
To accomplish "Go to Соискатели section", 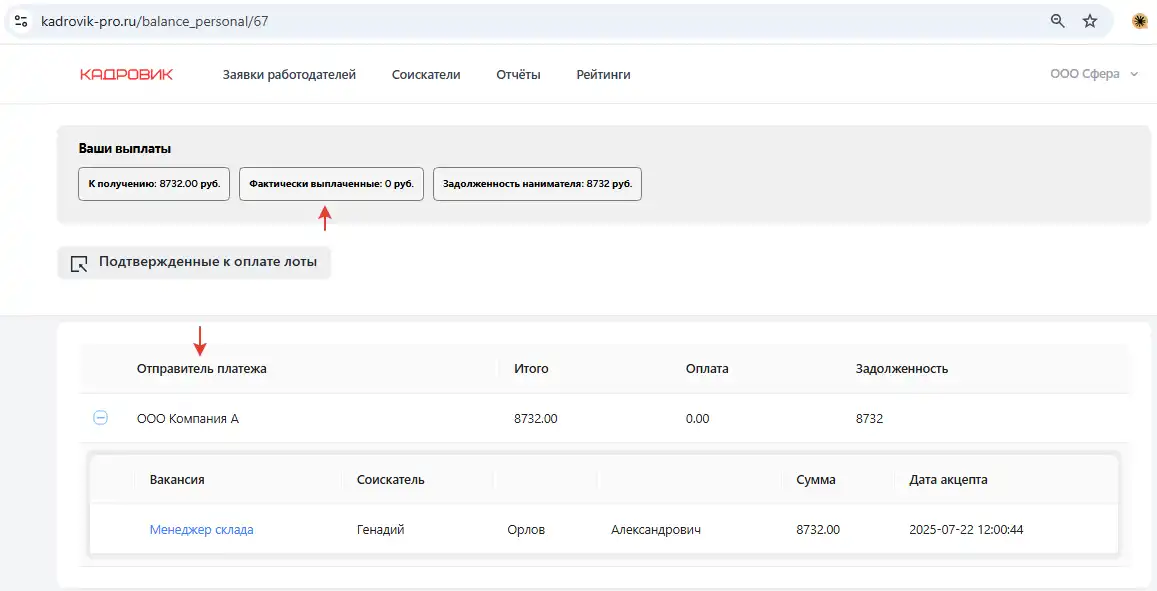I will coord(426,74).
